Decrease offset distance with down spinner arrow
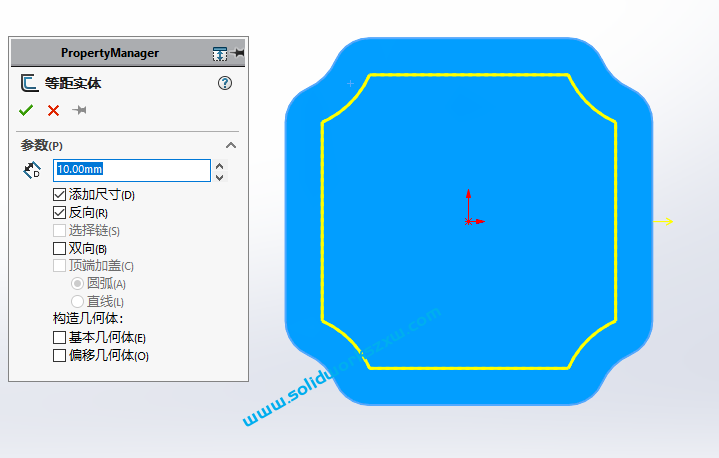Viewport: 719px width, 458px height. tap(220, 176)
